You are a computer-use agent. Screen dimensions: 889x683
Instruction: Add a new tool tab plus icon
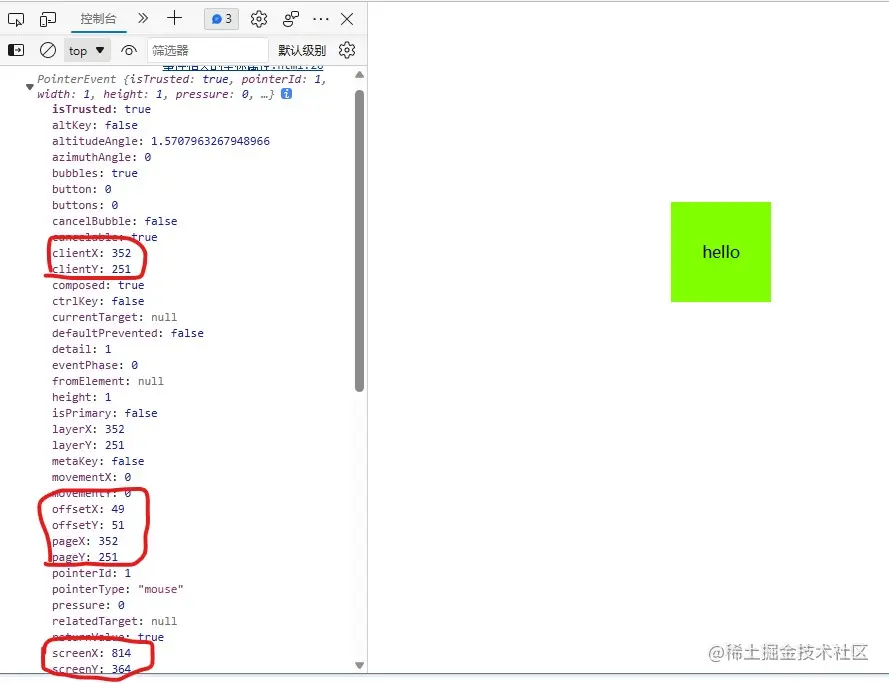click(x=175, y=18)
